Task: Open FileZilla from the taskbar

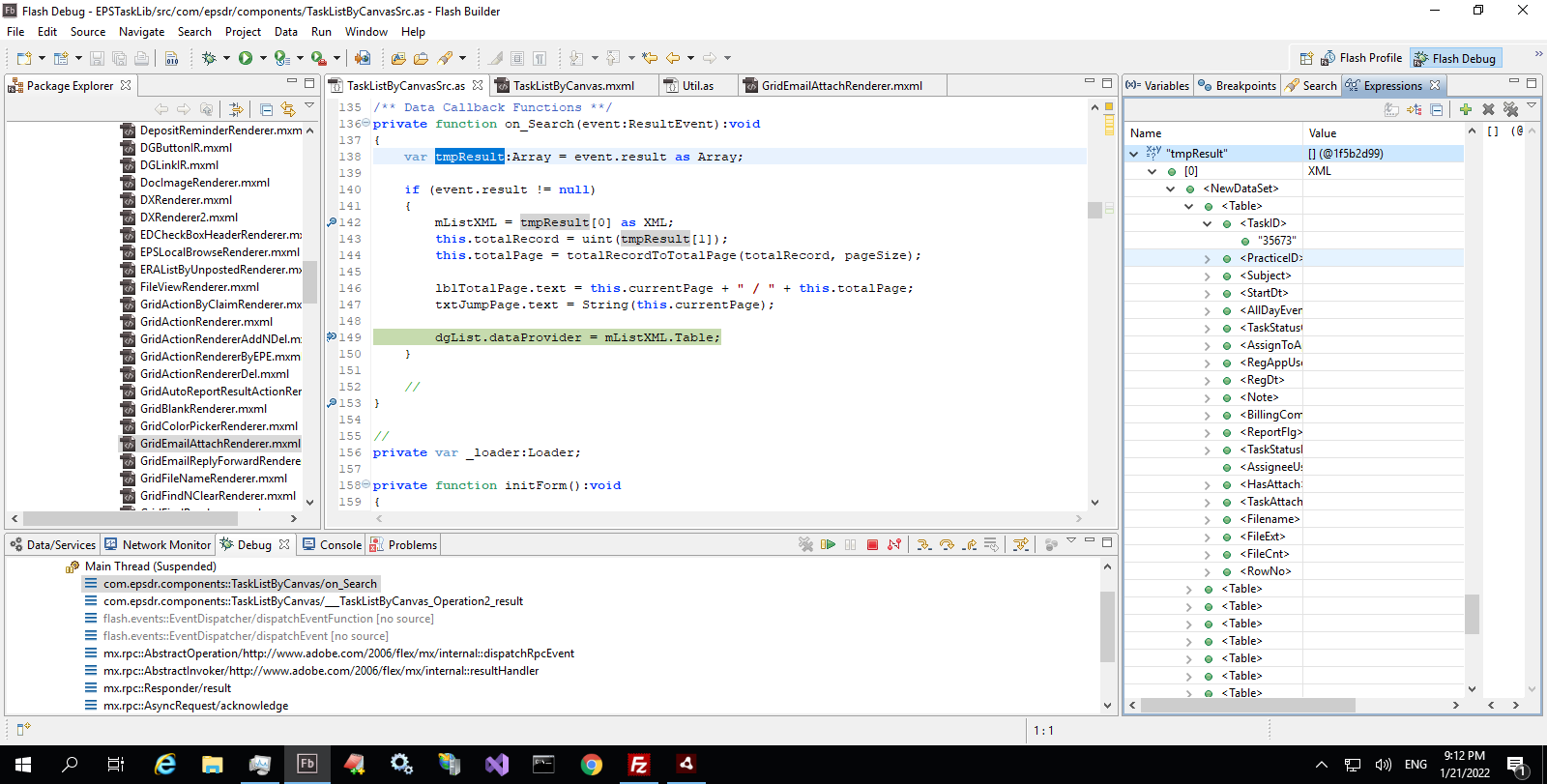Action: point(639,764)
